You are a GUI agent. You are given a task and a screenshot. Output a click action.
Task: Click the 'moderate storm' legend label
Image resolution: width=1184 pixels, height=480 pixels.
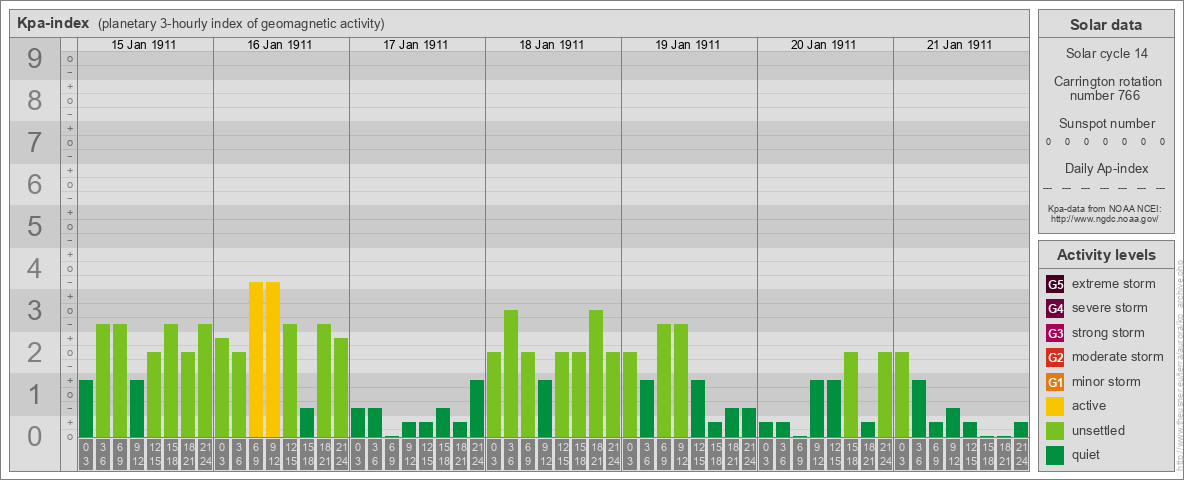click(x=1118, y=357)
